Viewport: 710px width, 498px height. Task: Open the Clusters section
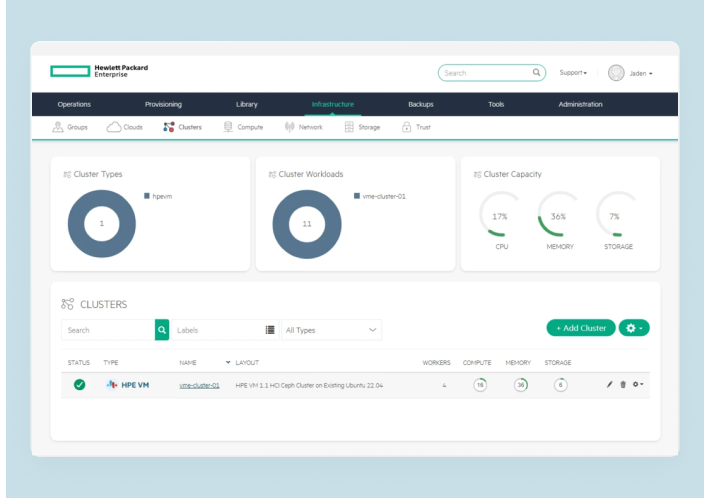(x=182, y=127)
